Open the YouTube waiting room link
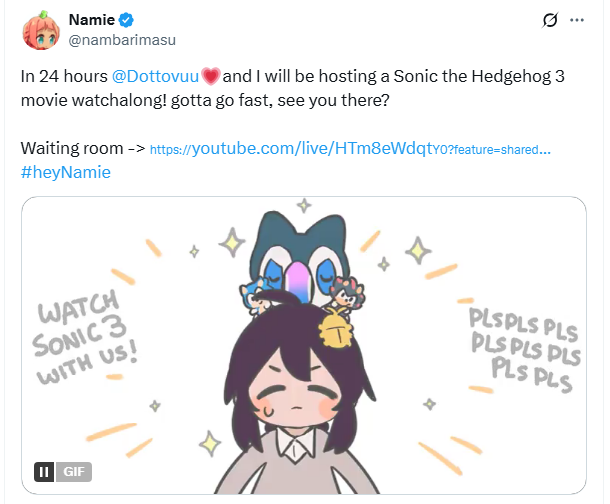The image size is (610, 504). click(350, 149)
